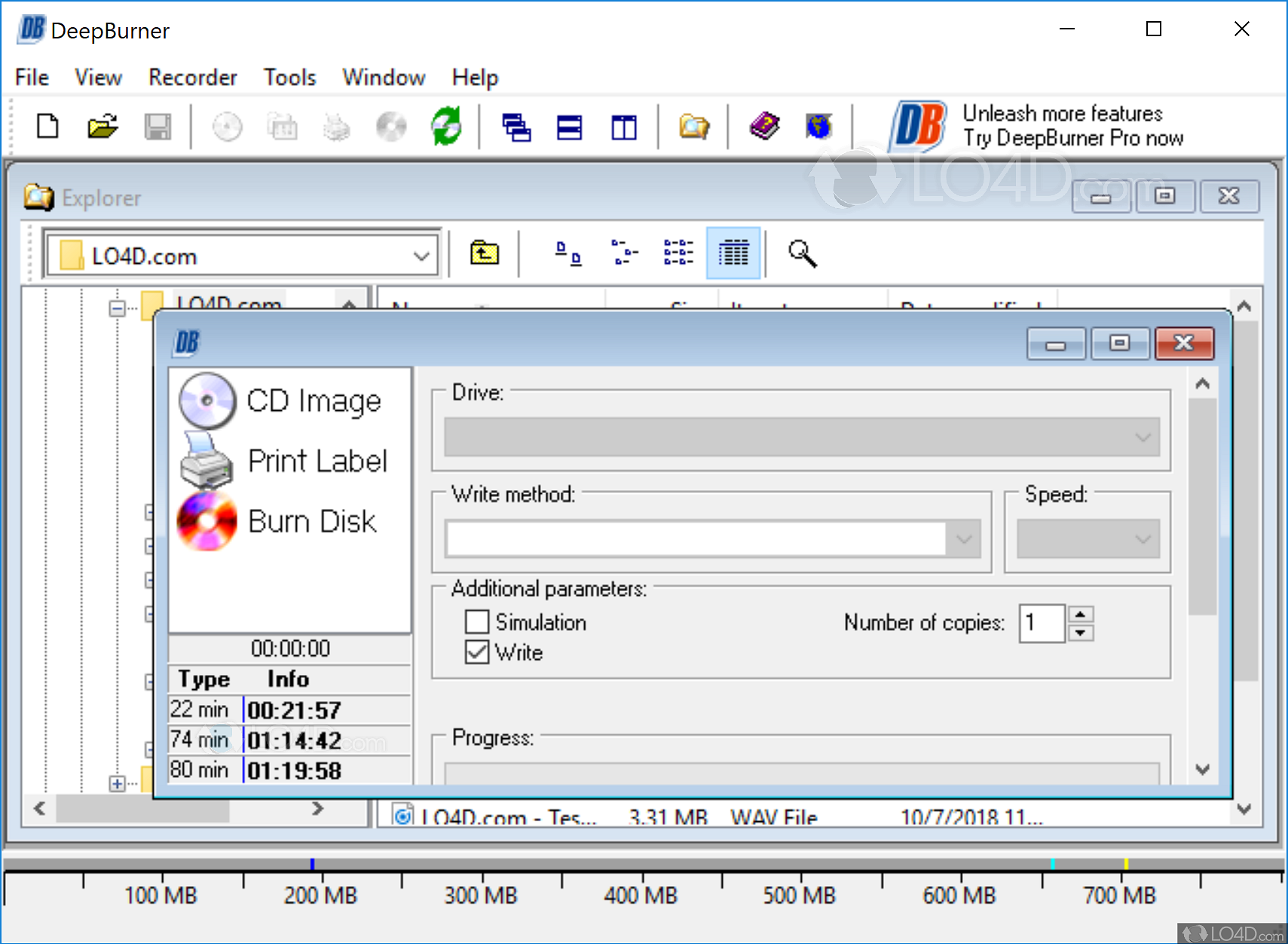Click Try DeepBurner Pro now banner

[x=1073, y=138]
